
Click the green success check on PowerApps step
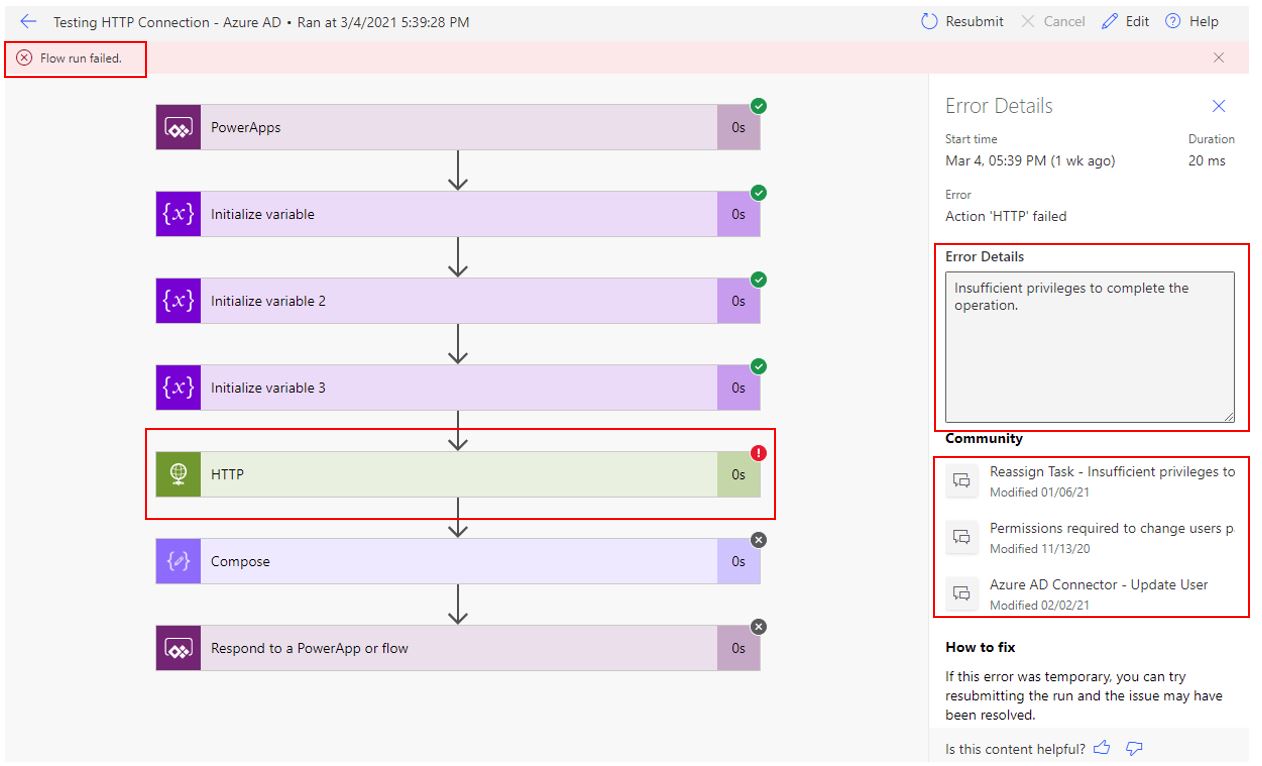(758, 107)
